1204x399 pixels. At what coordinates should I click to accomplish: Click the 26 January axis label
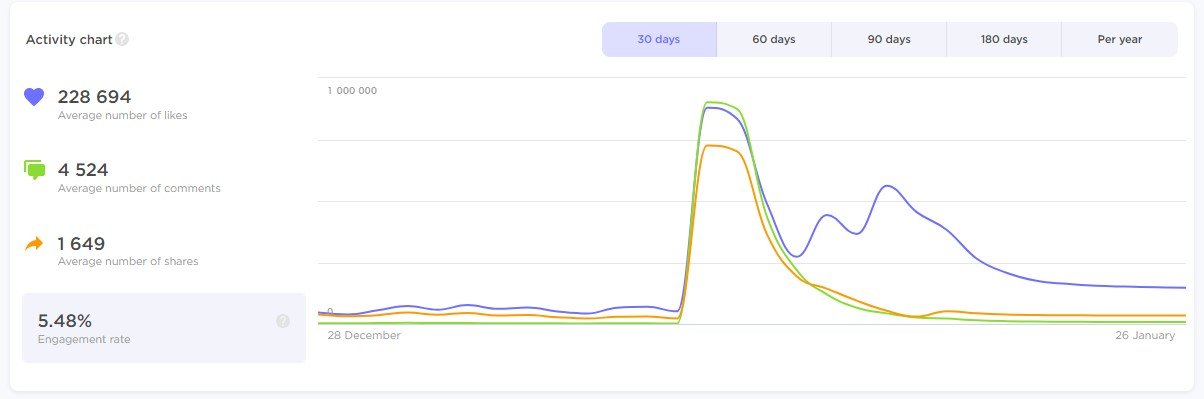tap(1145, 336)
